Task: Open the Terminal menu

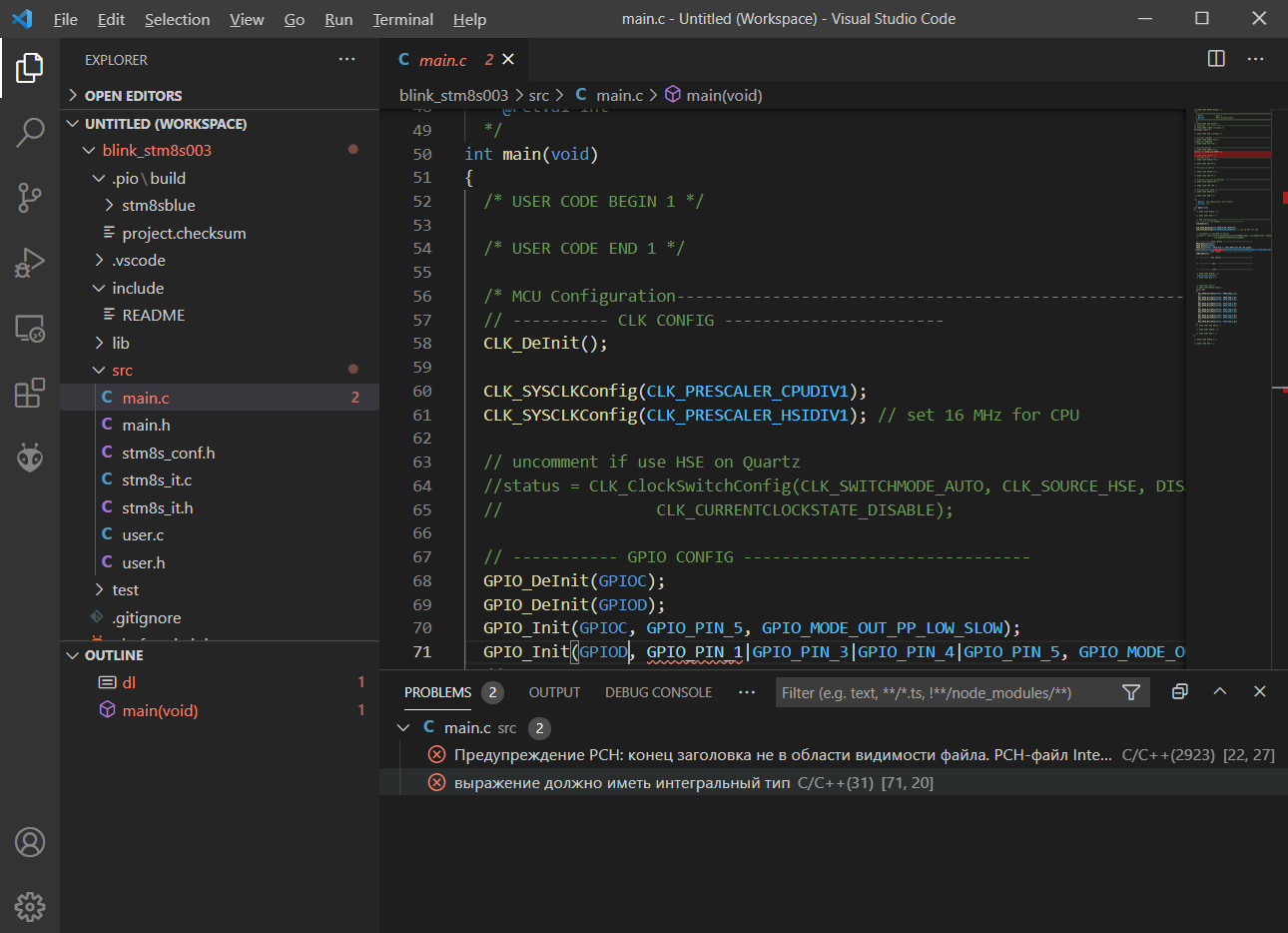Action: [402, 19]
